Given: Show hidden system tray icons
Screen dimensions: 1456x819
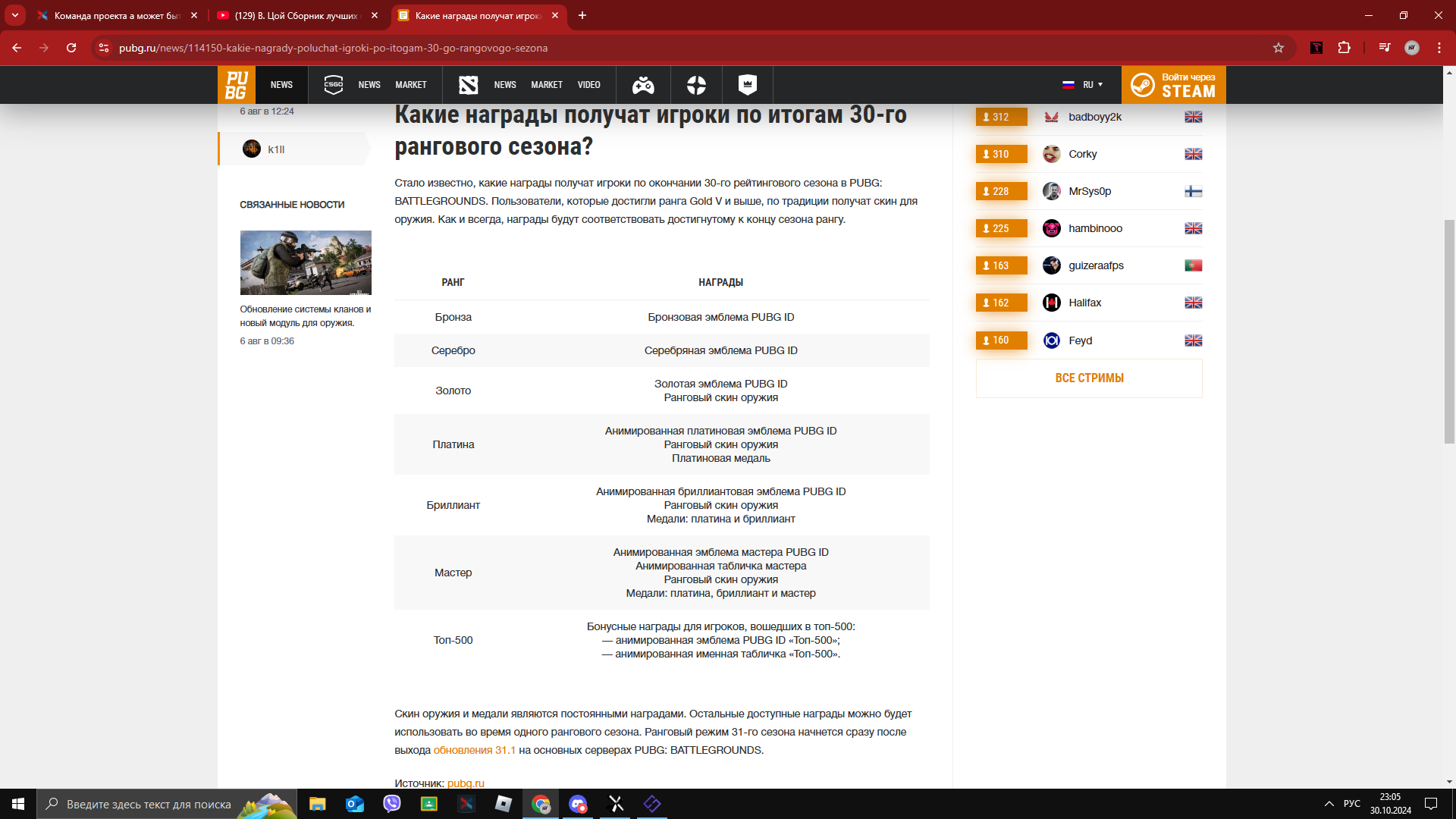Looking at the screenshot, I should [1329, 804].
